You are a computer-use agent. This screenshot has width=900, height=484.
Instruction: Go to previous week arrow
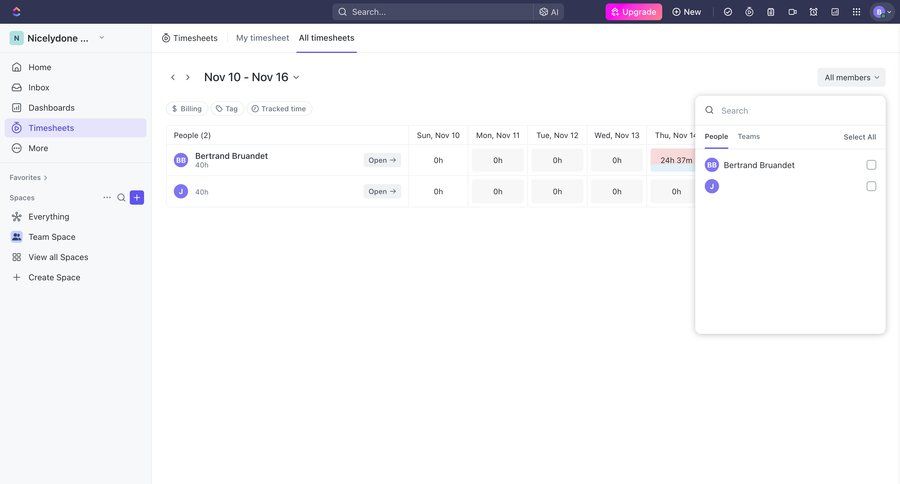173,77
